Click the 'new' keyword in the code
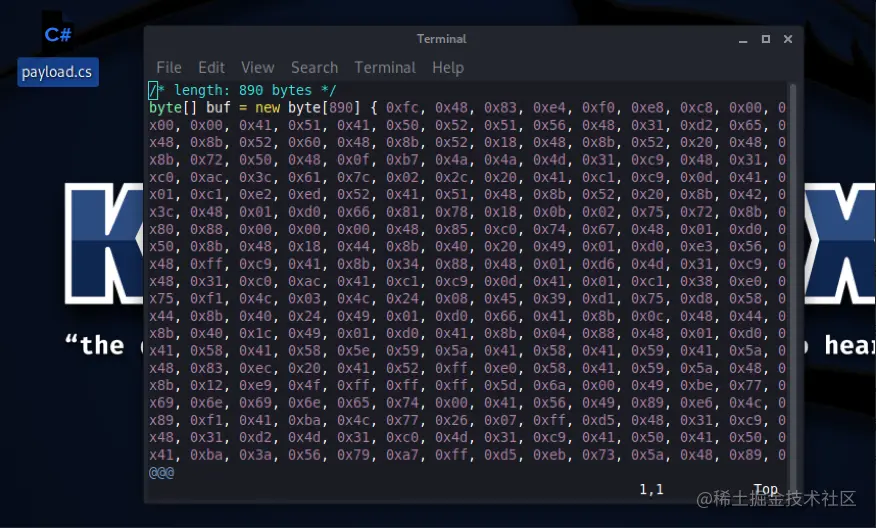The image size is (876, 528). point(268,107)
